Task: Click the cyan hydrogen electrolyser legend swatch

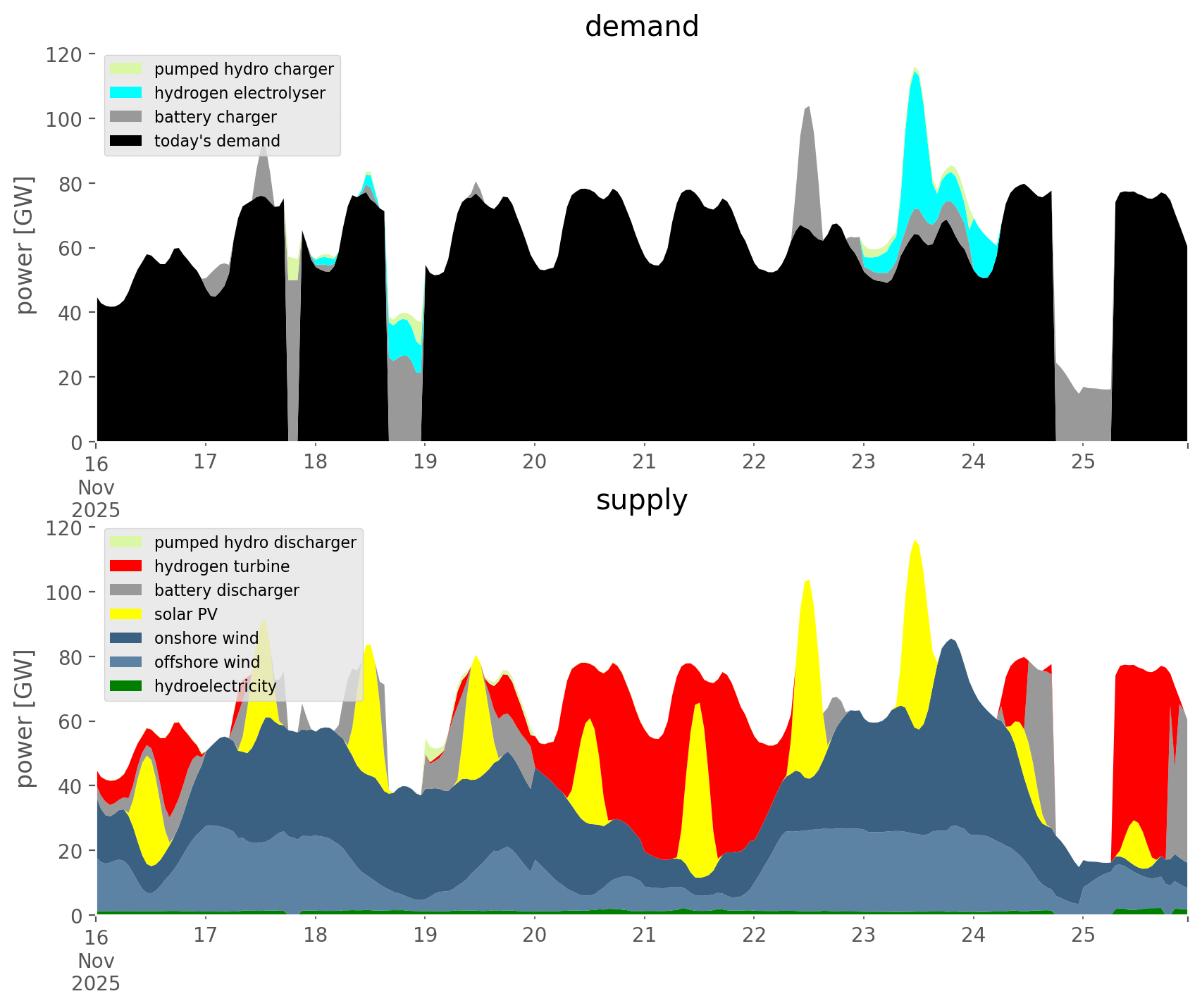Action: pos(126,93)
